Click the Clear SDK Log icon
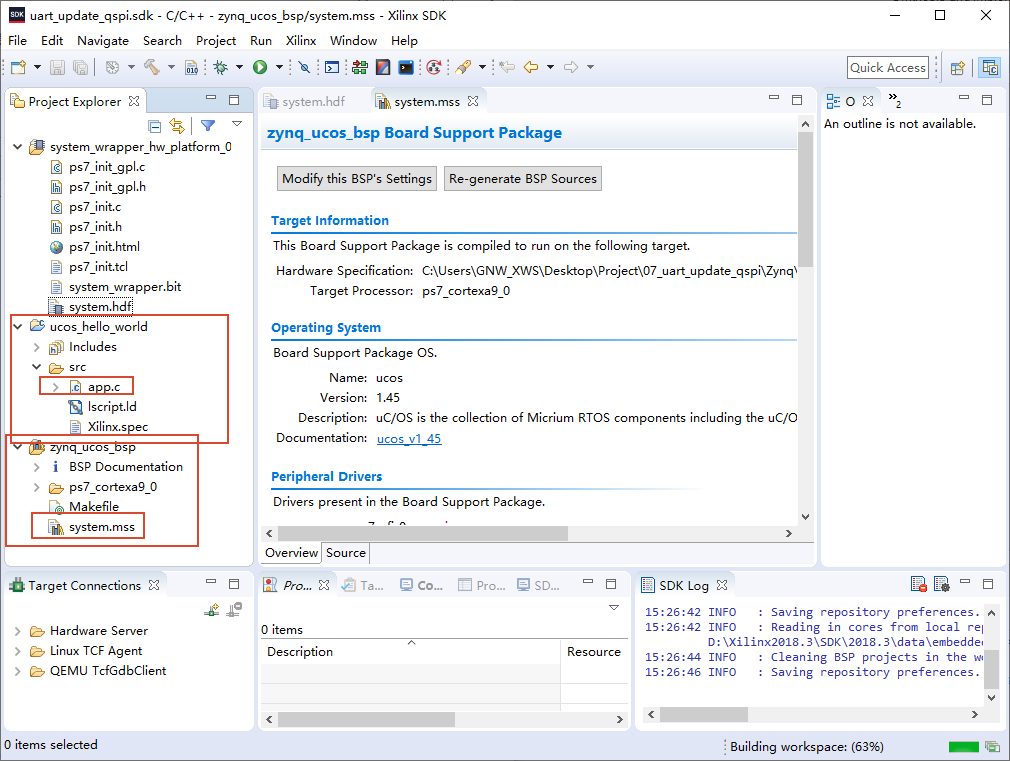The image size is (1010, 761). coord(919,584)
